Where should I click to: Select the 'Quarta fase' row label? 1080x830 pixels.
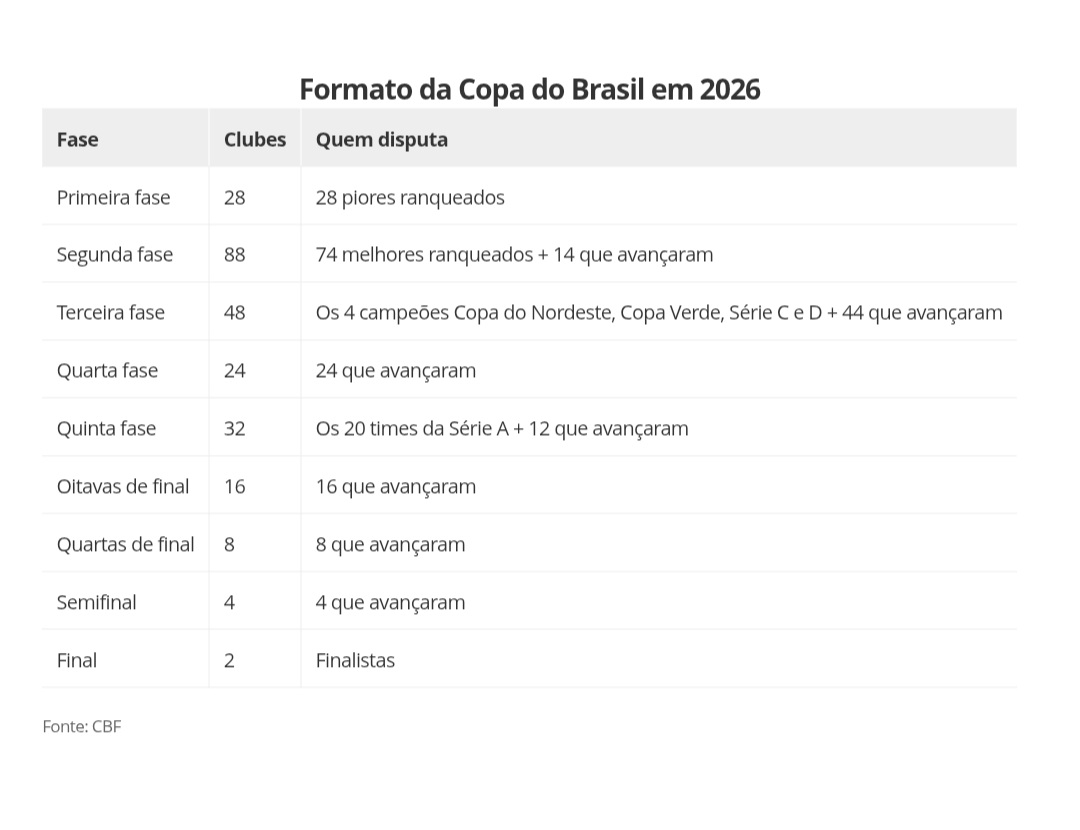[107, 370]
